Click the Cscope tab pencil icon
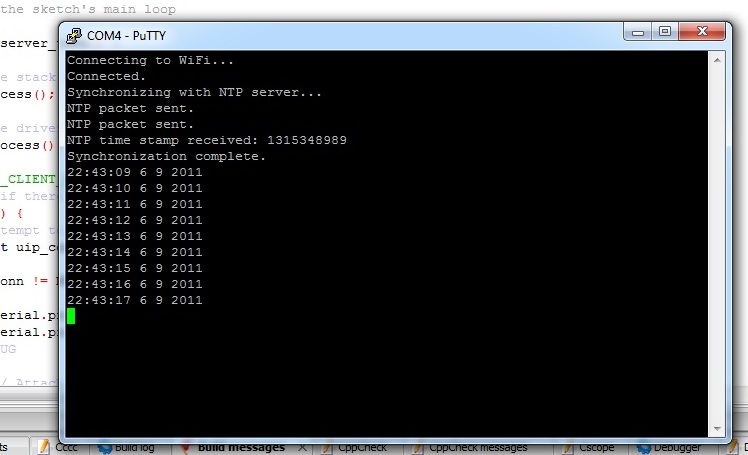748x455 pixels. coord(568,448)
